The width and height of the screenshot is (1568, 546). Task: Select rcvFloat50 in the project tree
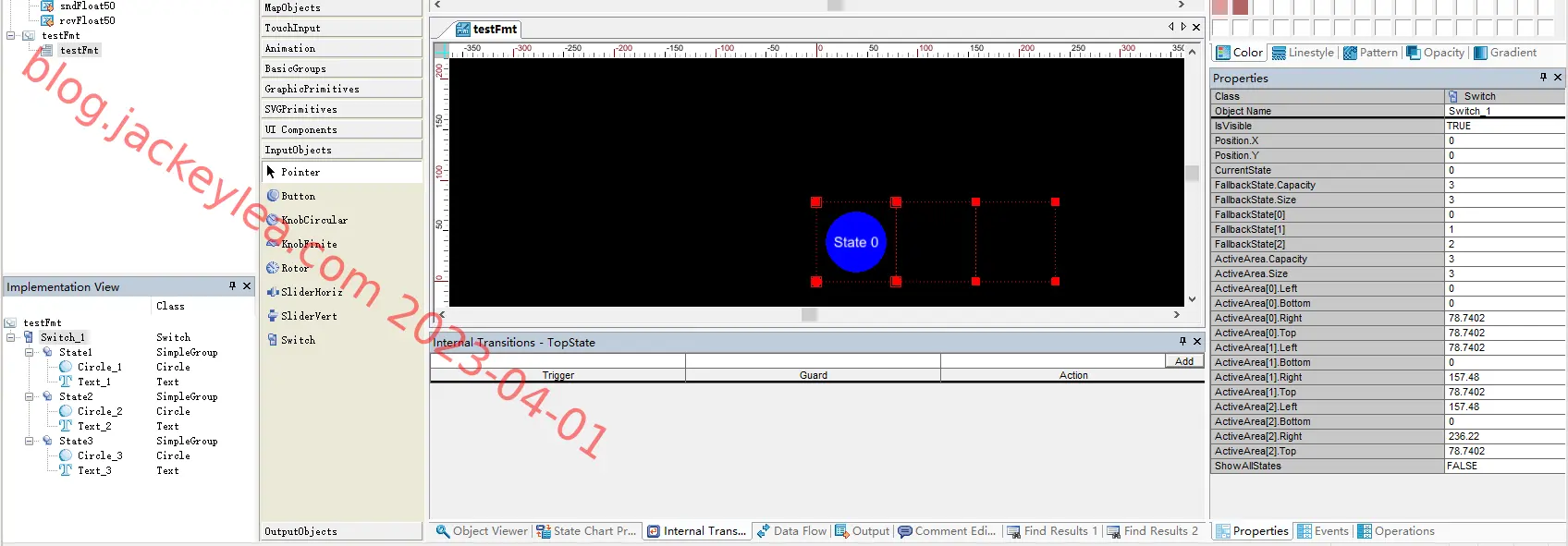pyautogui.click(x=87, y=20)
